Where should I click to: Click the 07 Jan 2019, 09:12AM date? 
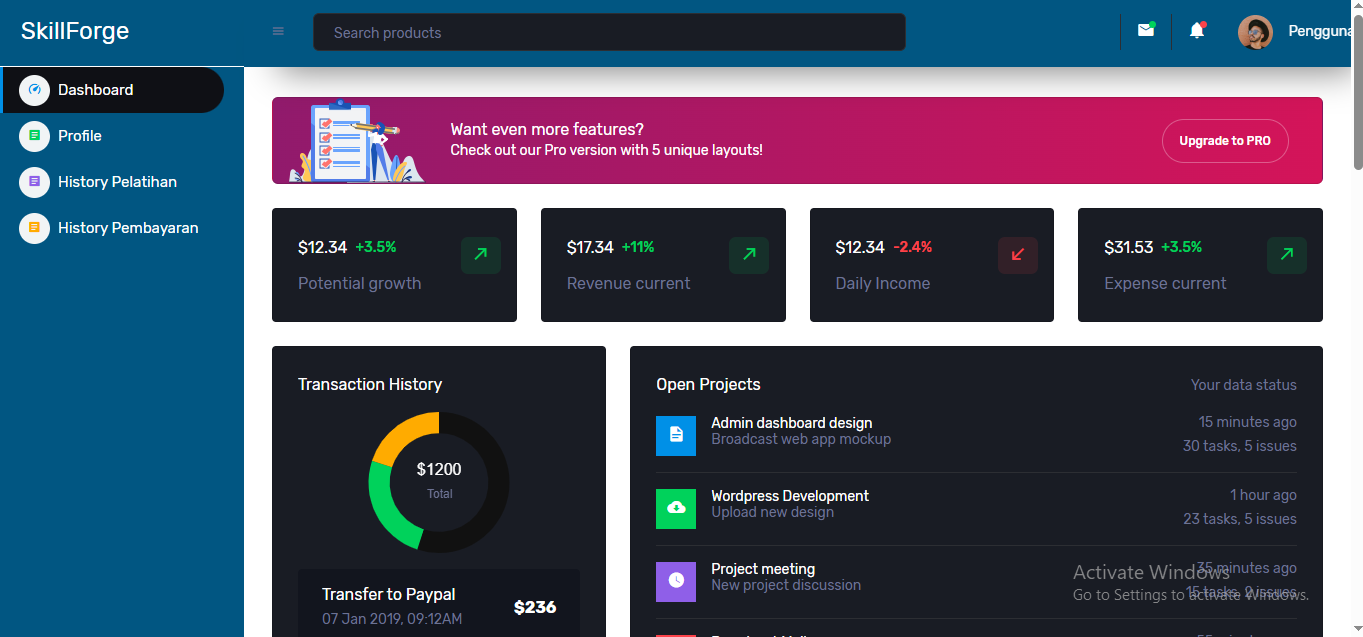coord(392,619)
